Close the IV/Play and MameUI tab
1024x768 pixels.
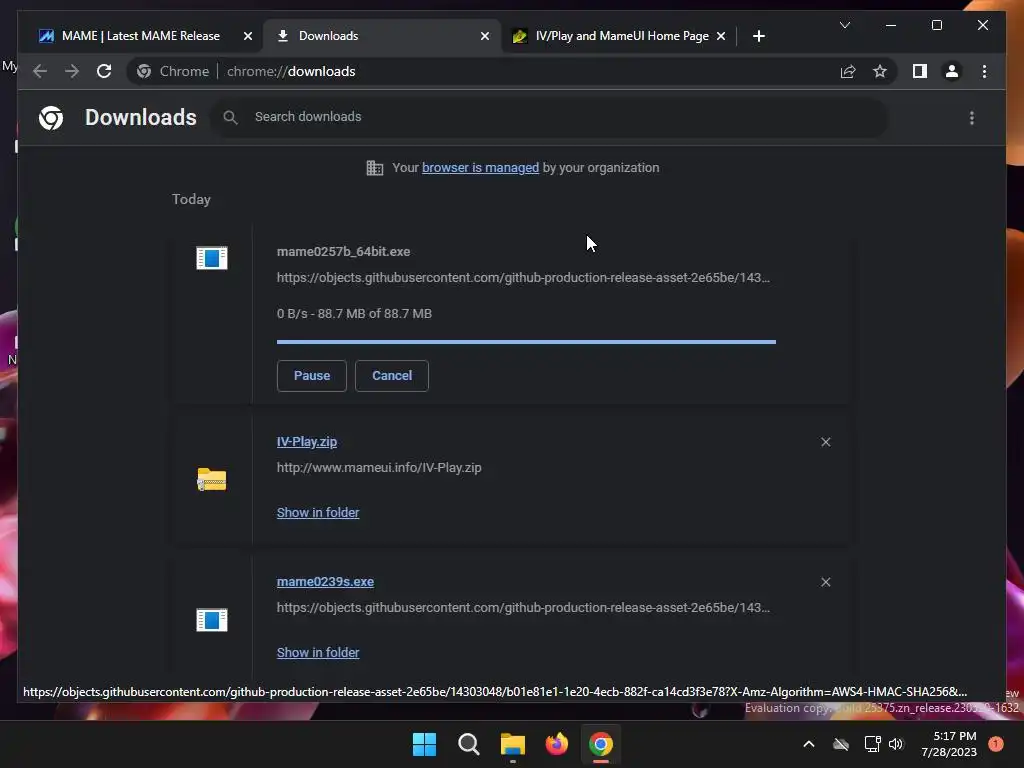[721, 36]
